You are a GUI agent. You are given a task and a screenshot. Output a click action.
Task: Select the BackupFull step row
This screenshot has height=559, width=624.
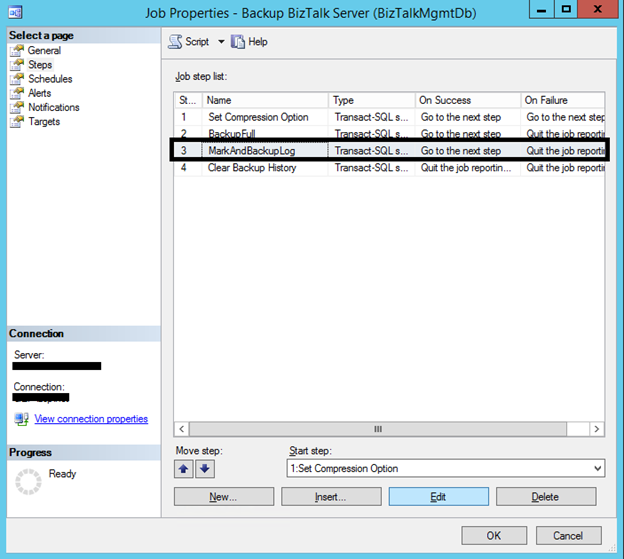pyautogui.click(x=389, y=133)
